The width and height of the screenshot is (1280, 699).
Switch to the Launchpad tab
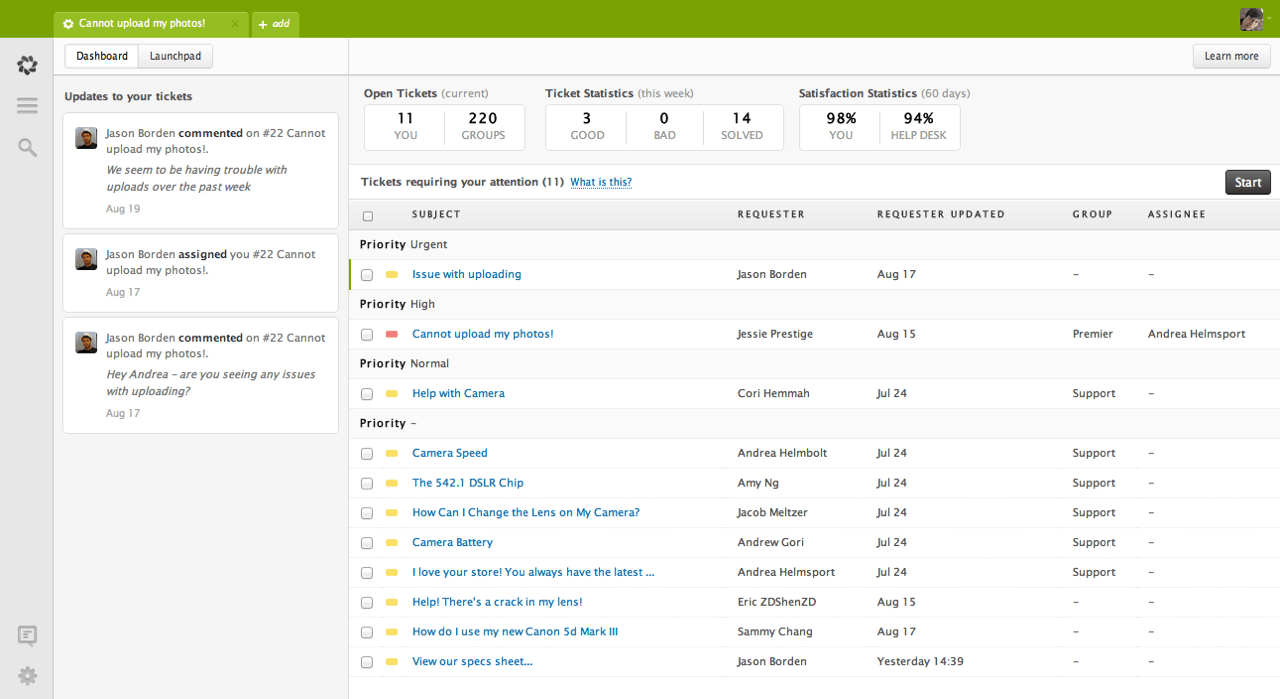pos(175,56)
